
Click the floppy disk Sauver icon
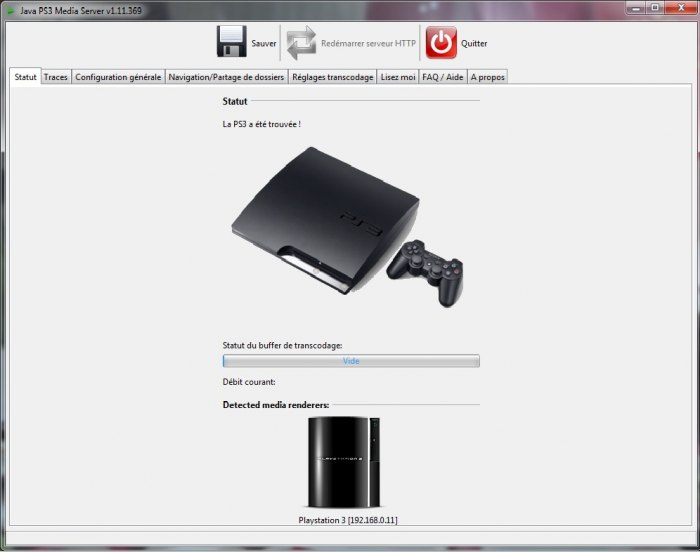click(232, 42)
